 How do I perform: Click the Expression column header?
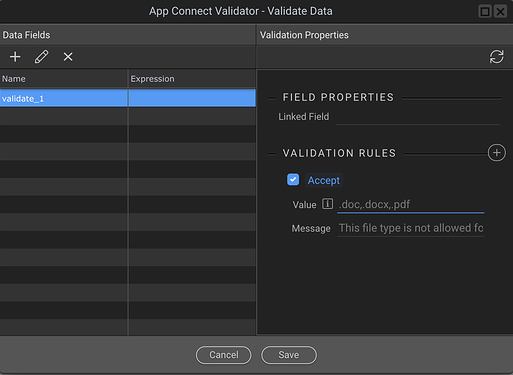(192, 79)
